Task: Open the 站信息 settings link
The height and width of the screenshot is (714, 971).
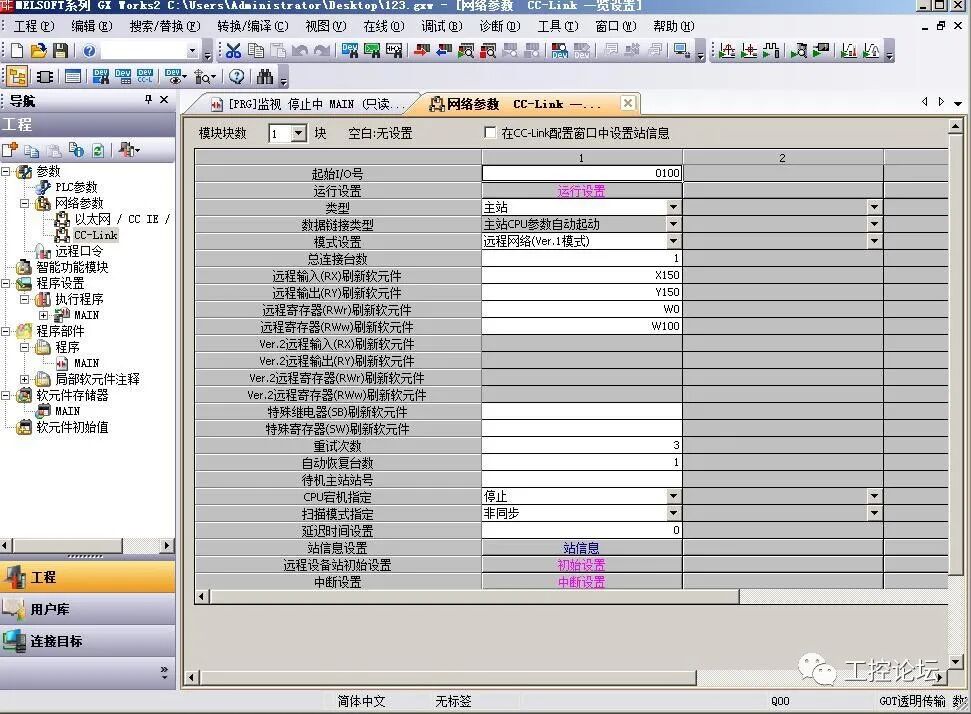Action: pyautogui.click(x=581, y=547)
